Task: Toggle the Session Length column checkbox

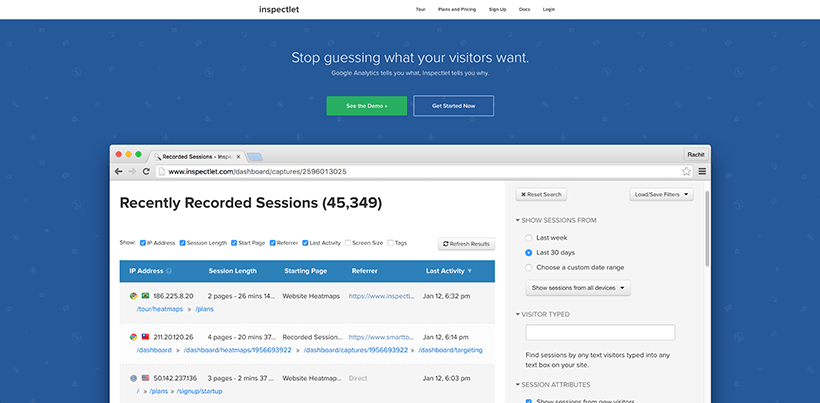Action: pos(183,243)
